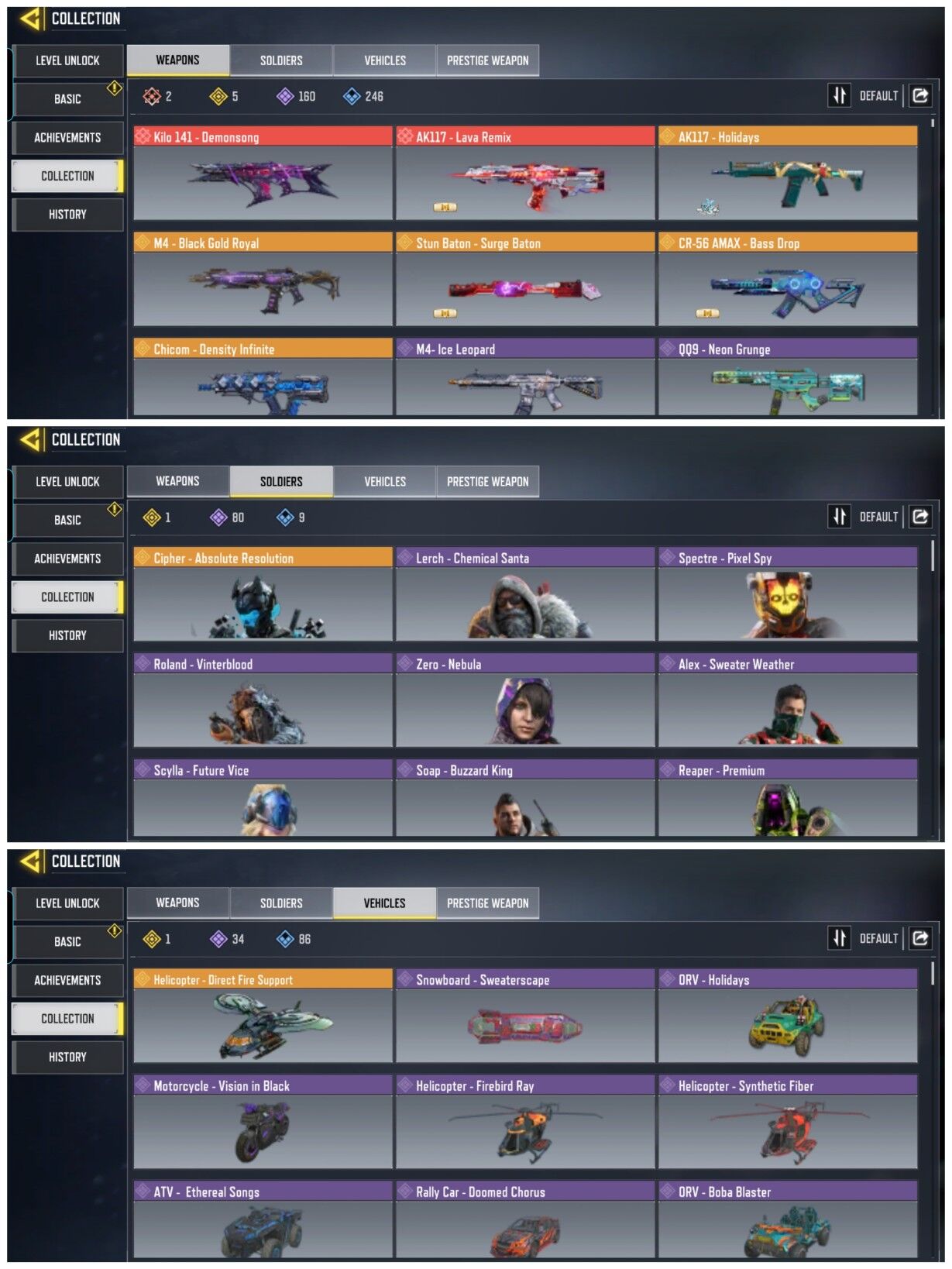Select the Soldiers tab in top panel
The width and height of the screenshot is (952, 1269).
coord(281,60)
